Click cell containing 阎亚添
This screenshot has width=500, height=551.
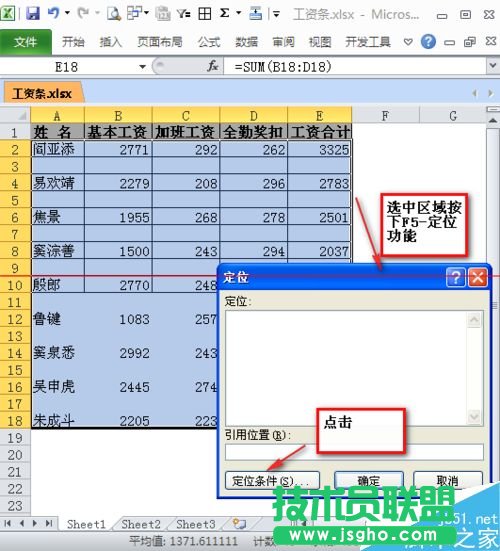57,149
